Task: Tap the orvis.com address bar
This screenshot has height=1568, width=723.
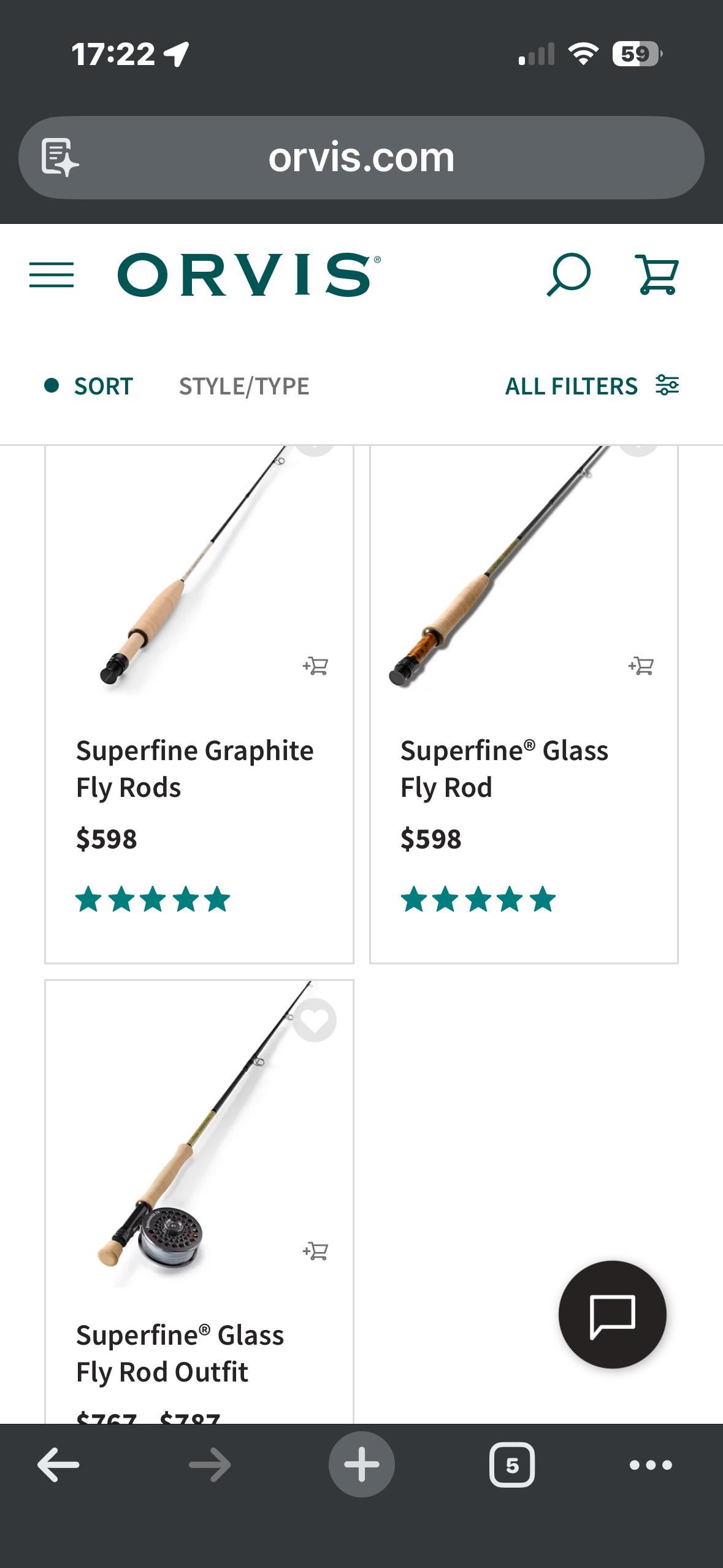Action: point(361,158)
